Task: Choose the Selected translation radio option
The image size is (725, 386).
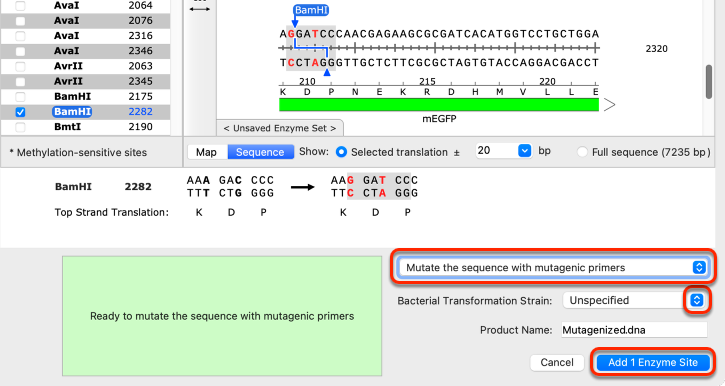Action: pyautogui.click(x=341, y=152)
